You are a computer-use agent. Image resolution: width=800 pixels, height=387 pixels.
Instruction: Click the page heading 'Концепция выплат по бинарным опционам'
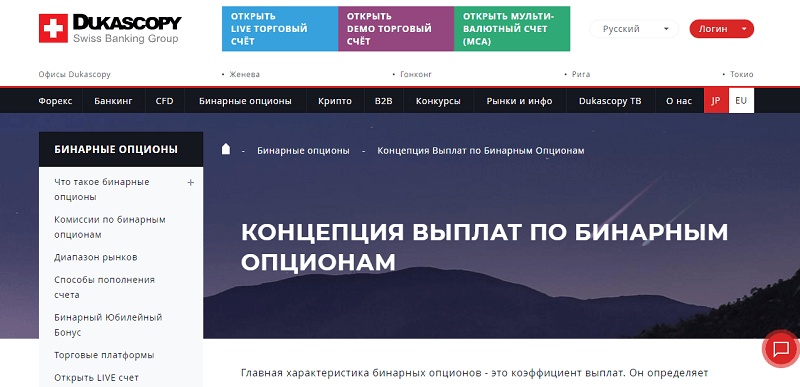tap(484, 247)
